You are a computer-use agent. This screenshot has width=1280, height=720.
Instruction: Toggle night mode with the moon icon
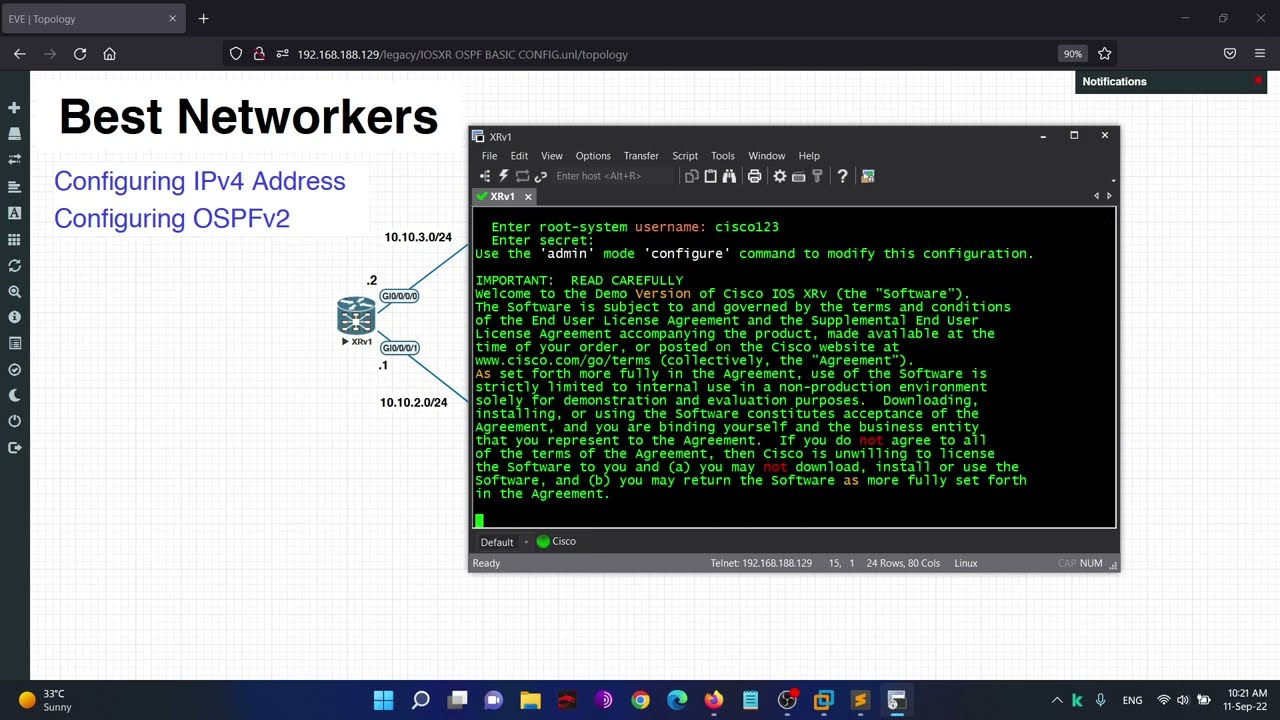(14, 395)
